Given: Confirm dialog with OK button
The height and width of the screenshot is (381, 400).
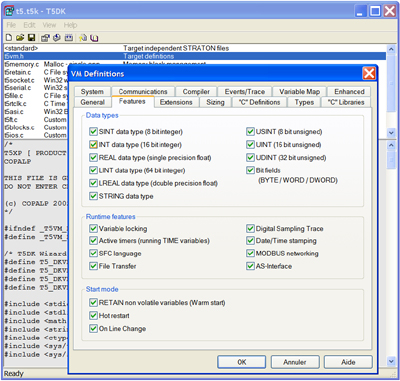Looking at the screenshot, I should point(242,362).
